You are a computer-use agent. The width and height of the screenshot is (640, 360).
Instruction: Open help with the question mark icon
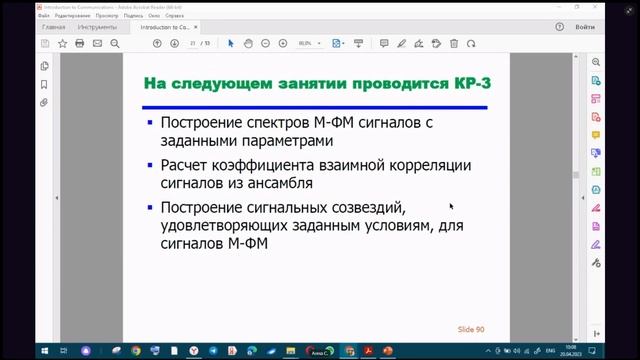pyautogui.click(x=560, y=27)
